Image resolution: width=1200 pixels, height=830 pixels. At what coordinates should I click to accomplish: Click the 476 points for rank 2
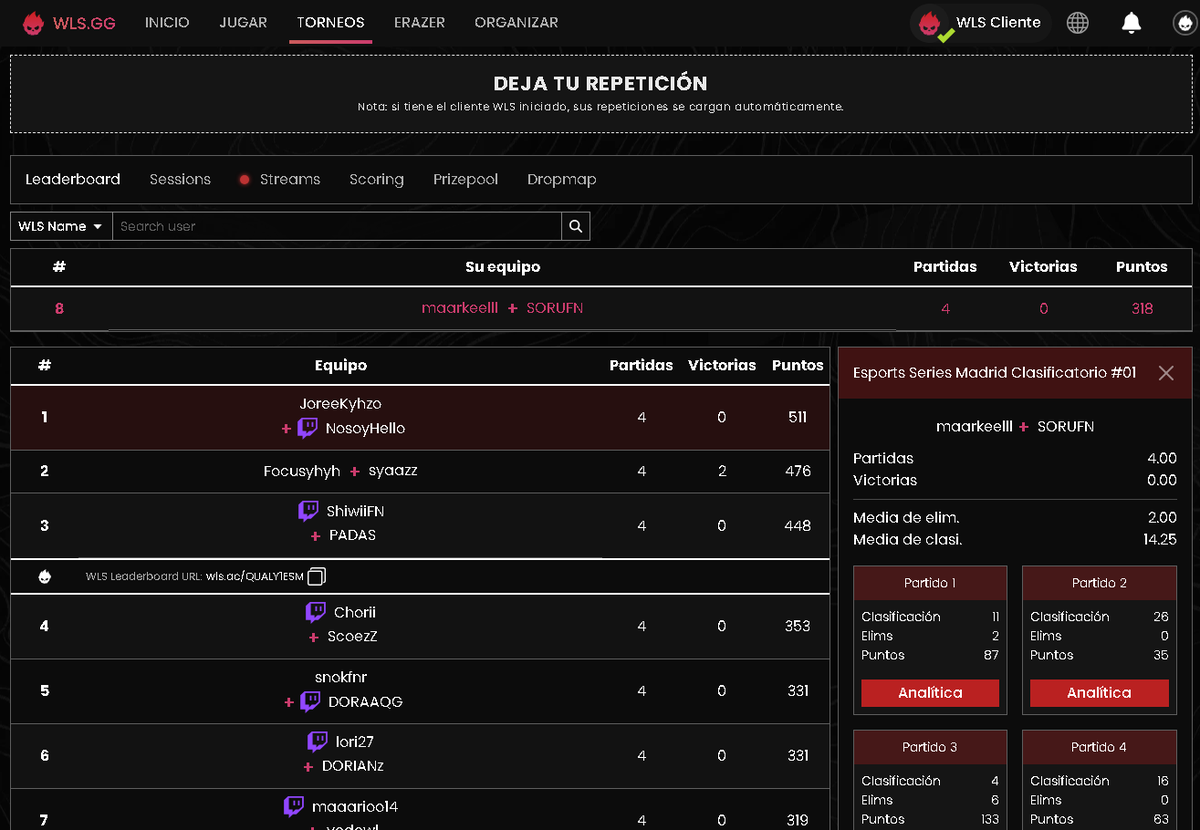tap(798, 471)
